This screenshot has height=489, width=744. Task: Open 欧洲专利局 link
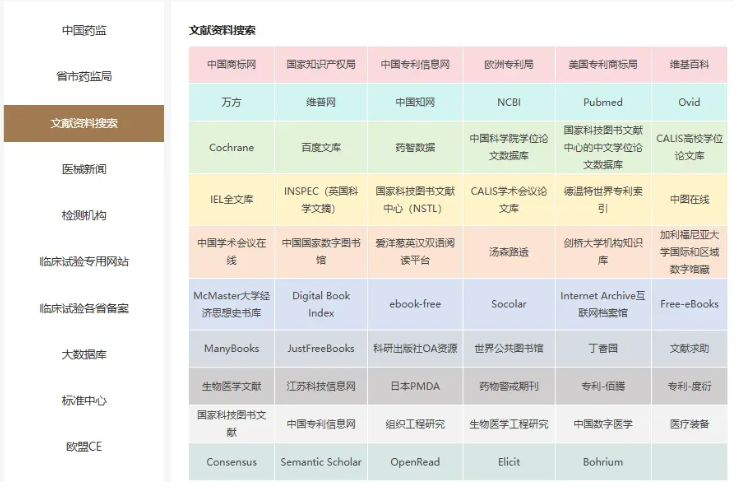(x=515, y=65)
